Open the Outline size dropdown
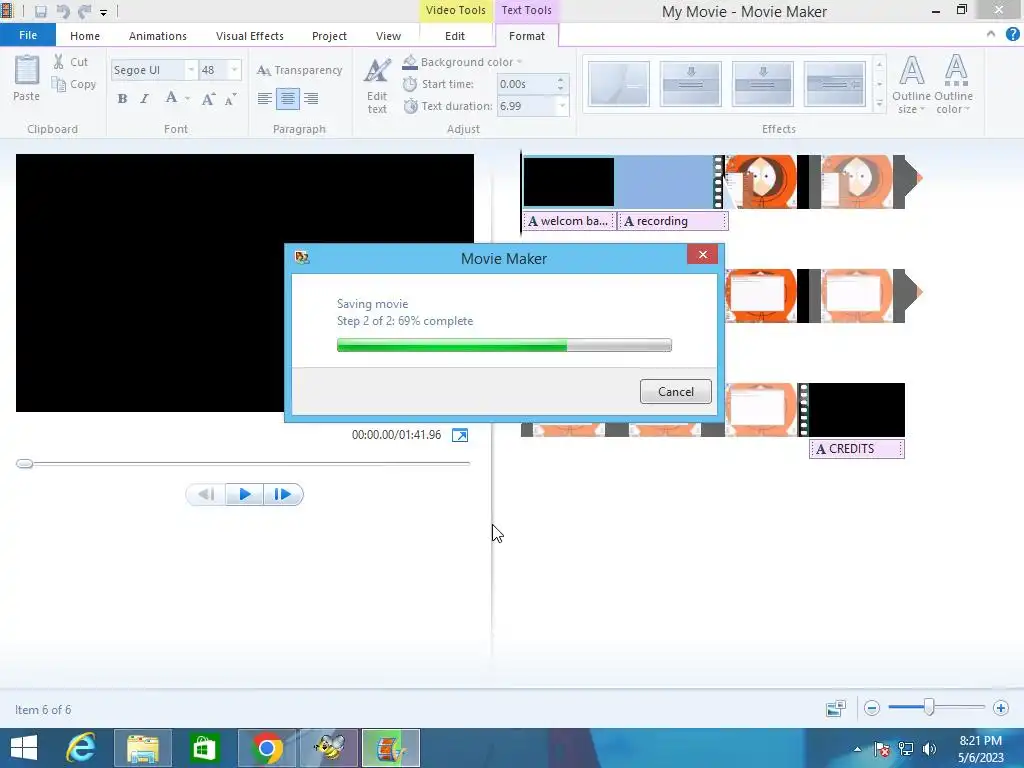The width and height of the screenshot is (1024, 768). 911,85
